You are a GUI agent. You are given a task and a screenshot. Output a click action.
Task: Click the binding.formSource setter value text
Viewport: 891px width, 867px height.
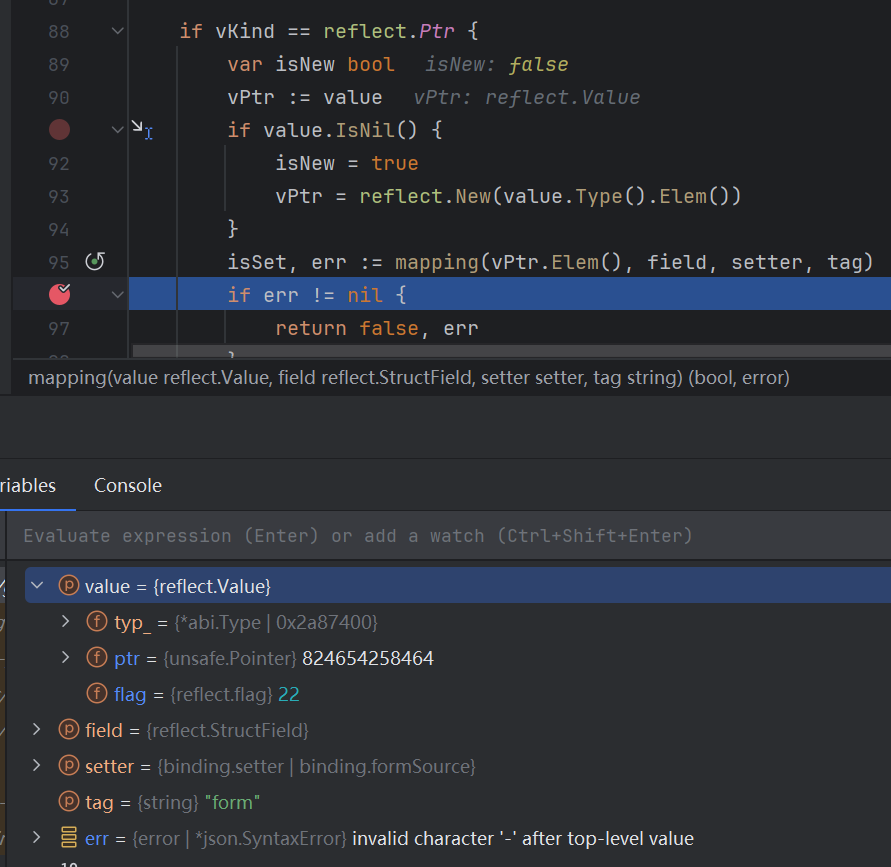click(387, 766)
